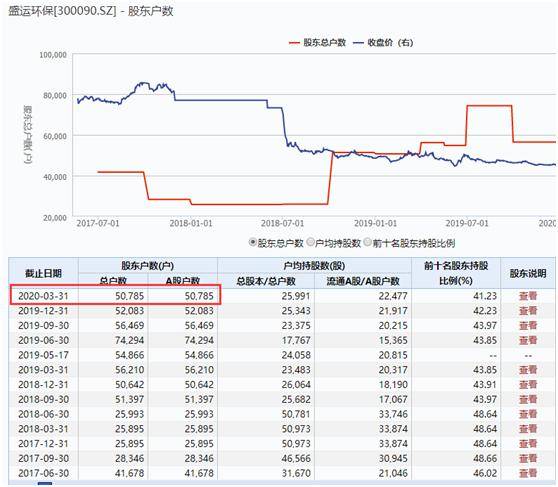
Task: Select the 2019-06-30 date cell
Action: coord(43,340)
